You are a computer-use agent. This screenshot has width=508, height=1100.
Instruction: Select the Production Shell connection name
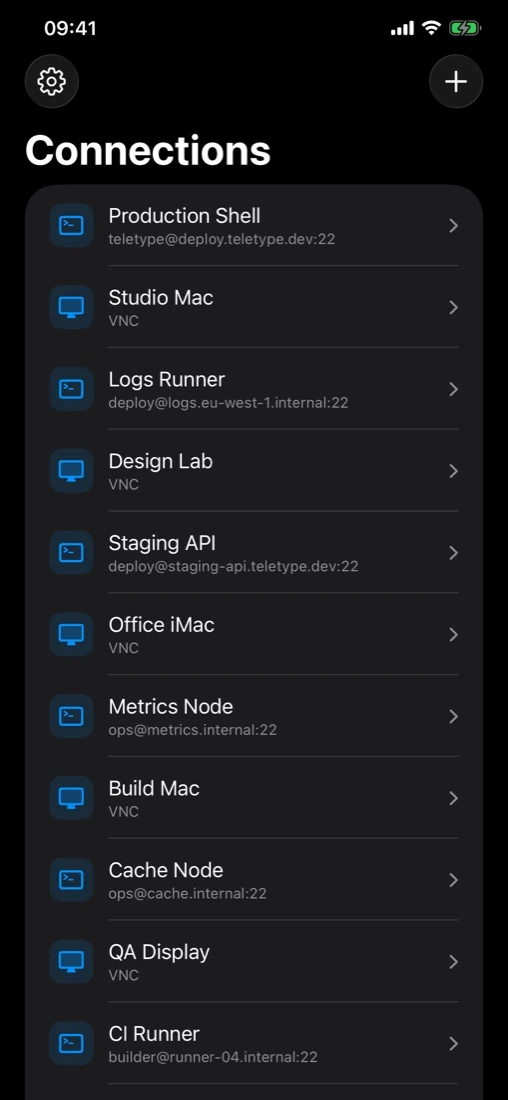pos(185,215)
